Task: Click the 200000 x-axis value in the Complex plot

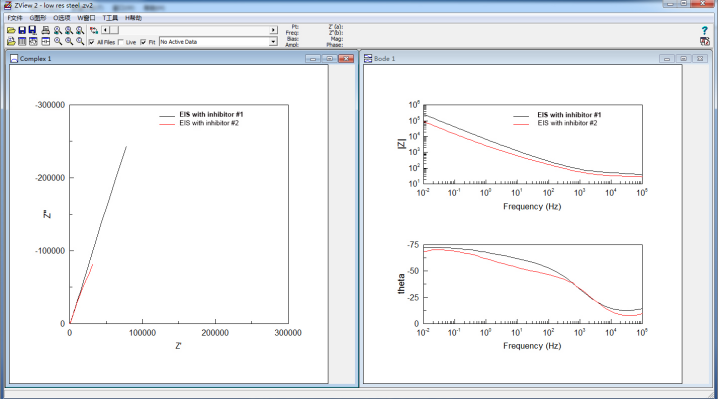Action: (215, 333)
